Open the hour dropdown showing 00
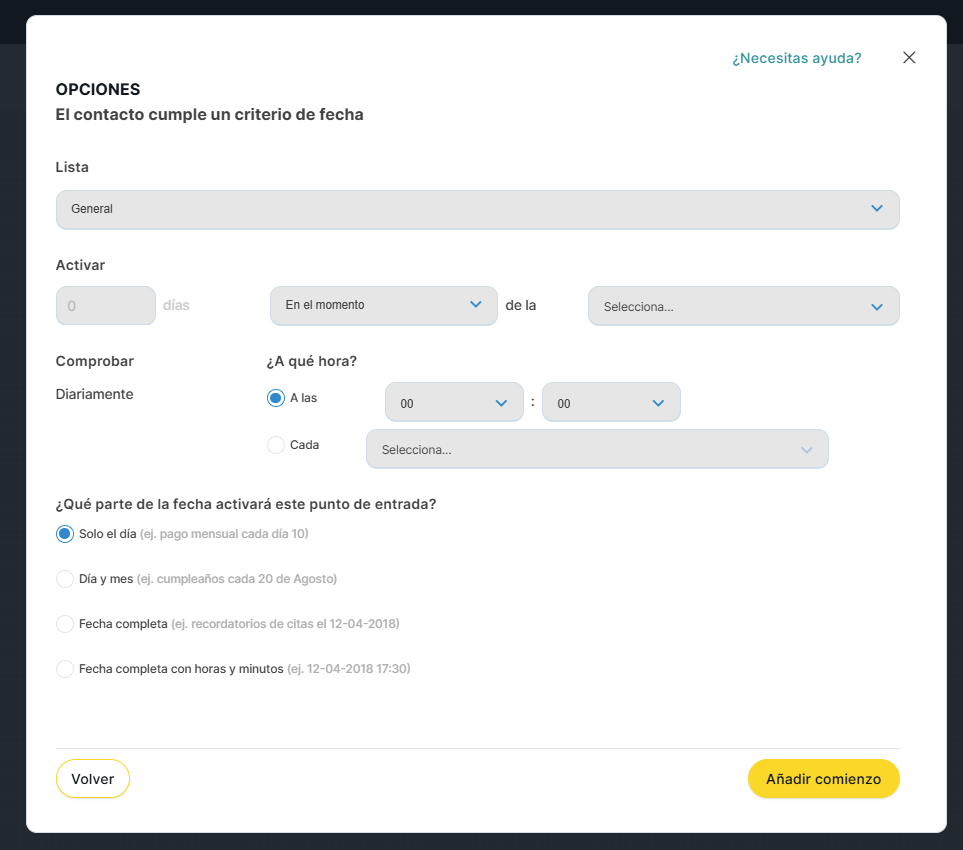Screen dimensions: 963x850 453,403
